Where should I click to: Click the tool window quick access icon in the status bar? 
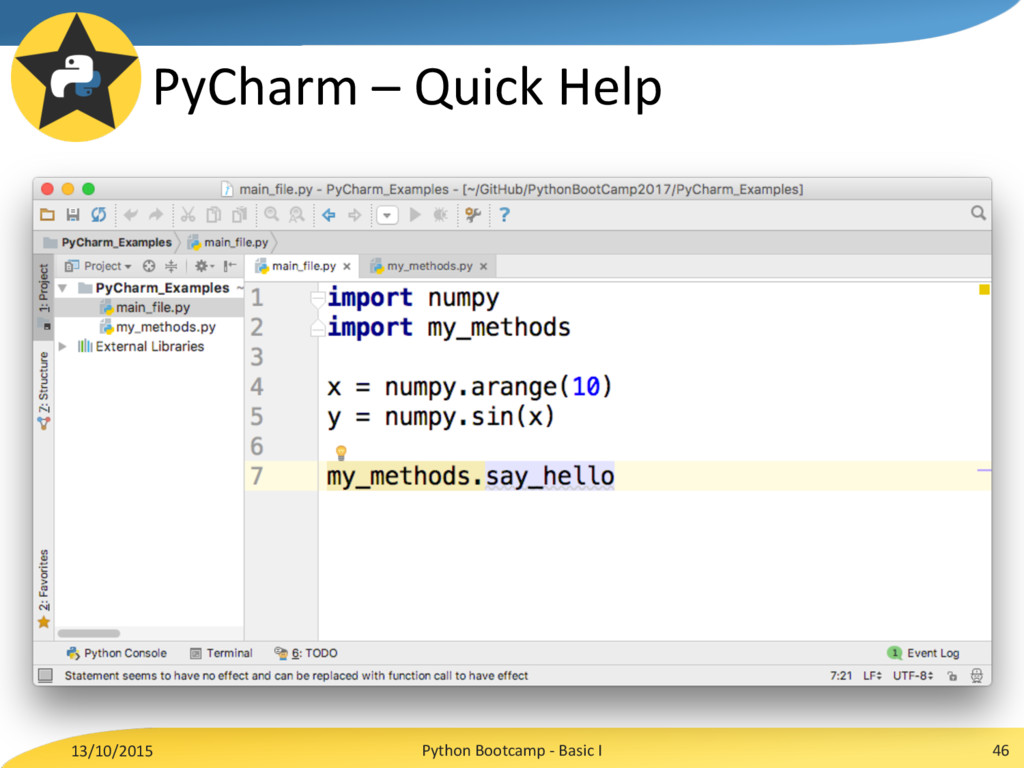pyautogui.click(x=45, y=675)
